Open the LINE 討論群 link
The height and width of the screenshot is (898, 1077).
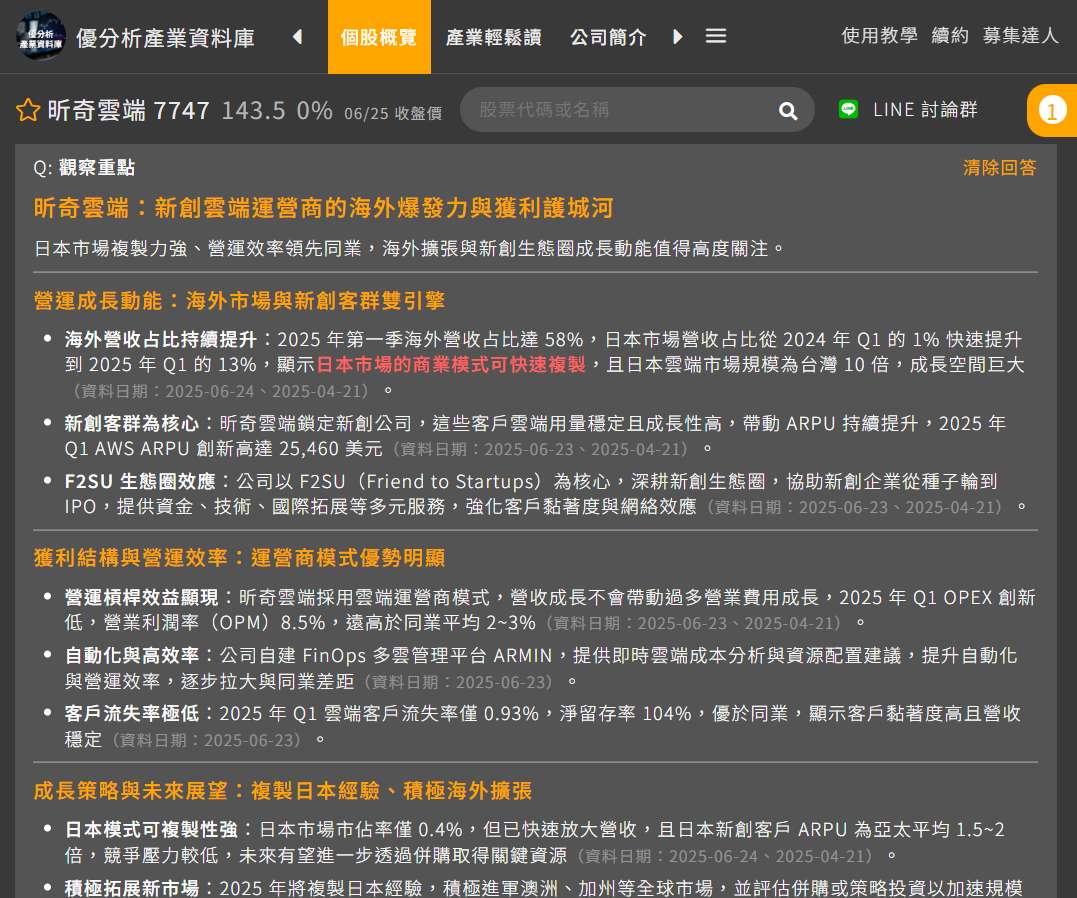coord(925,109)
